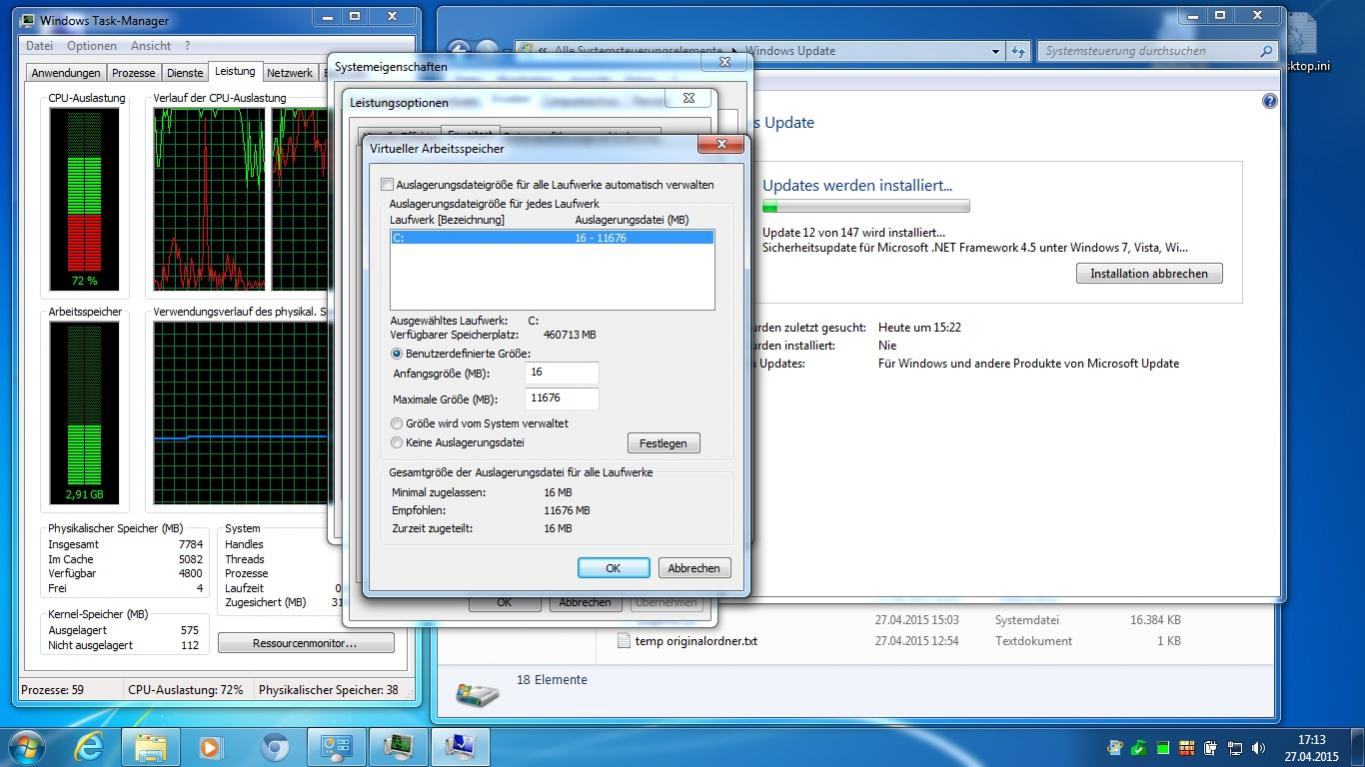Click the Updates installation progress bar
1365x767 pixels.
coord(866,206)
